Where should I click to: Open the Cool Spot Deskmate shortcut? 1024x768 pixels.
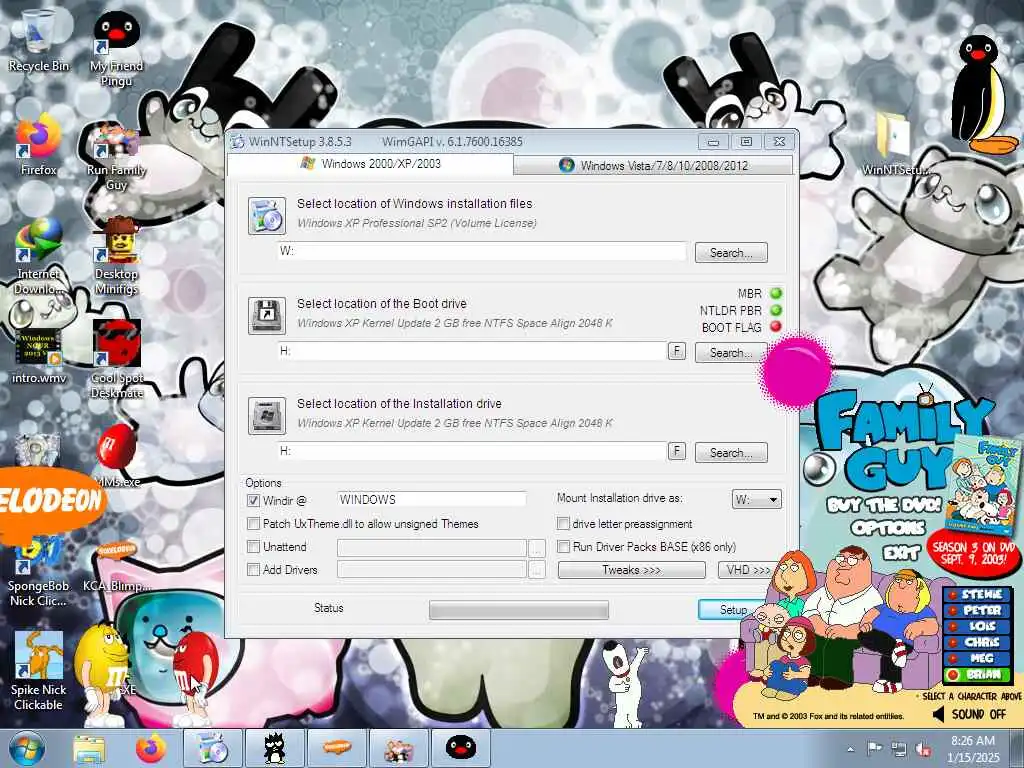point(116,359)
